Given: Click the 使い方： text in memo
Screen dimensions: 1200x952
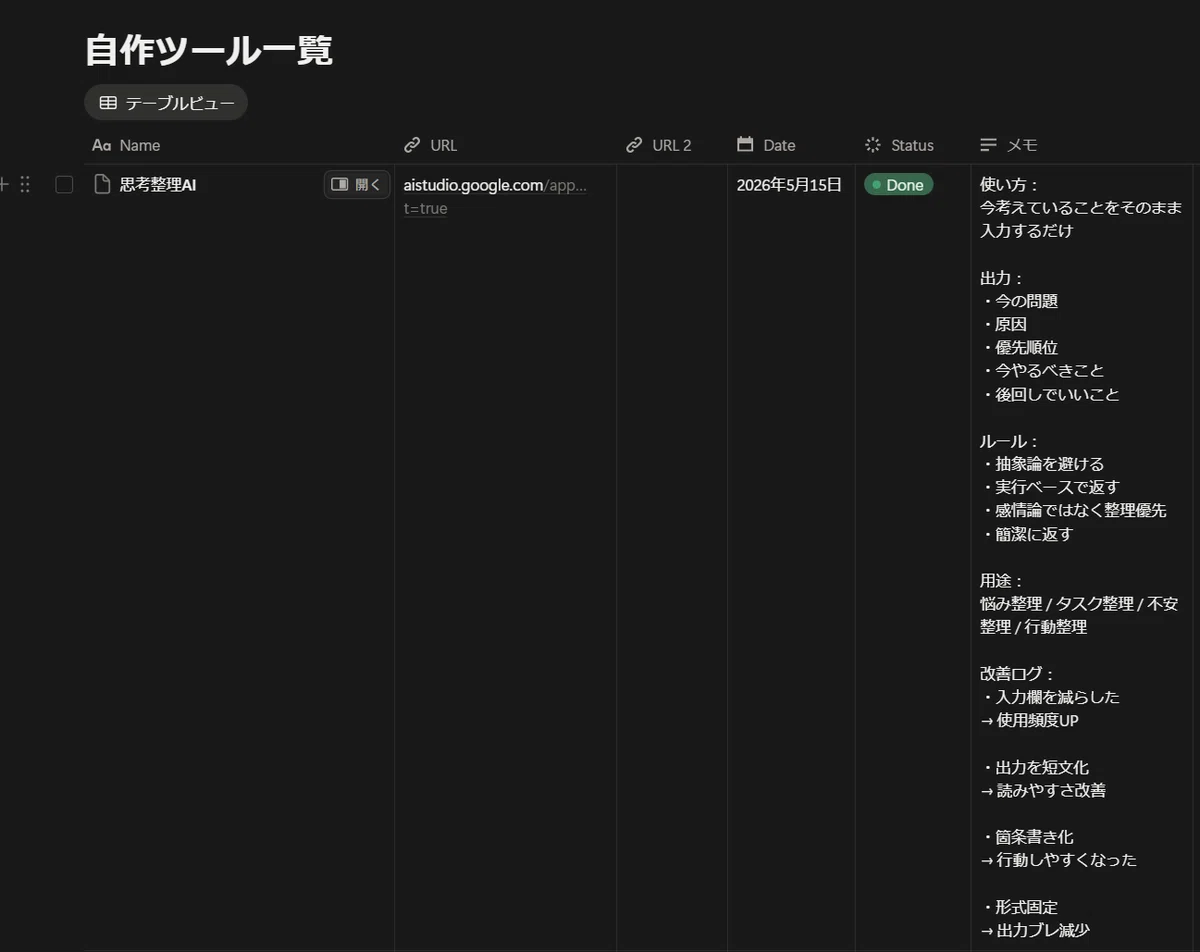Looking at the screenshot, I should [x=1010, y=184].
